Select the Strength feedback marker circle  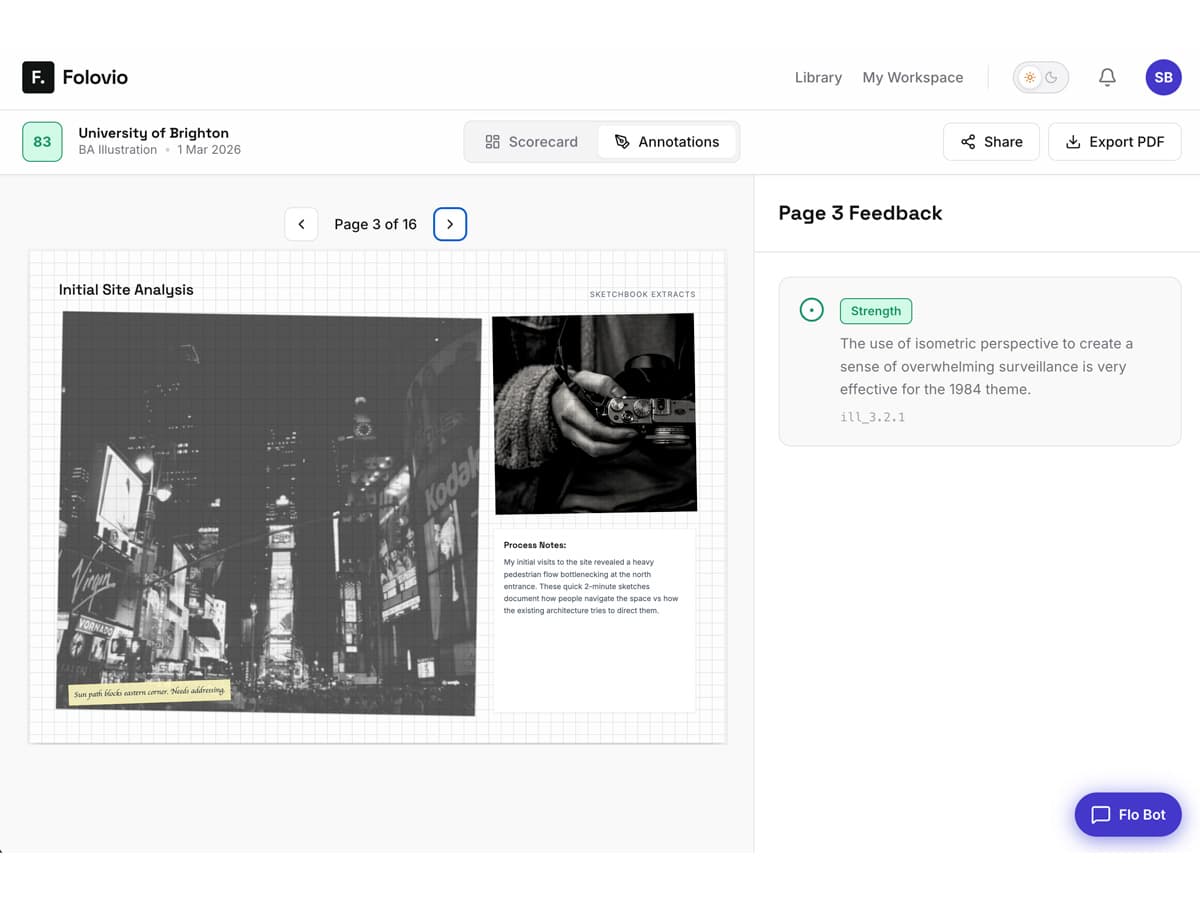[x=811, y=309]
